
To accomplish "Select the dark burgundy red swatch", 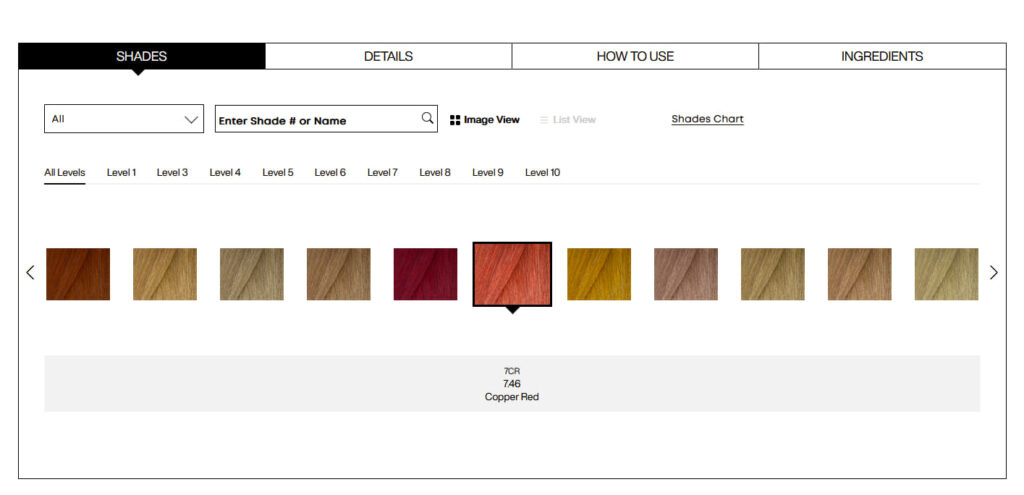I will pos(425,274).
